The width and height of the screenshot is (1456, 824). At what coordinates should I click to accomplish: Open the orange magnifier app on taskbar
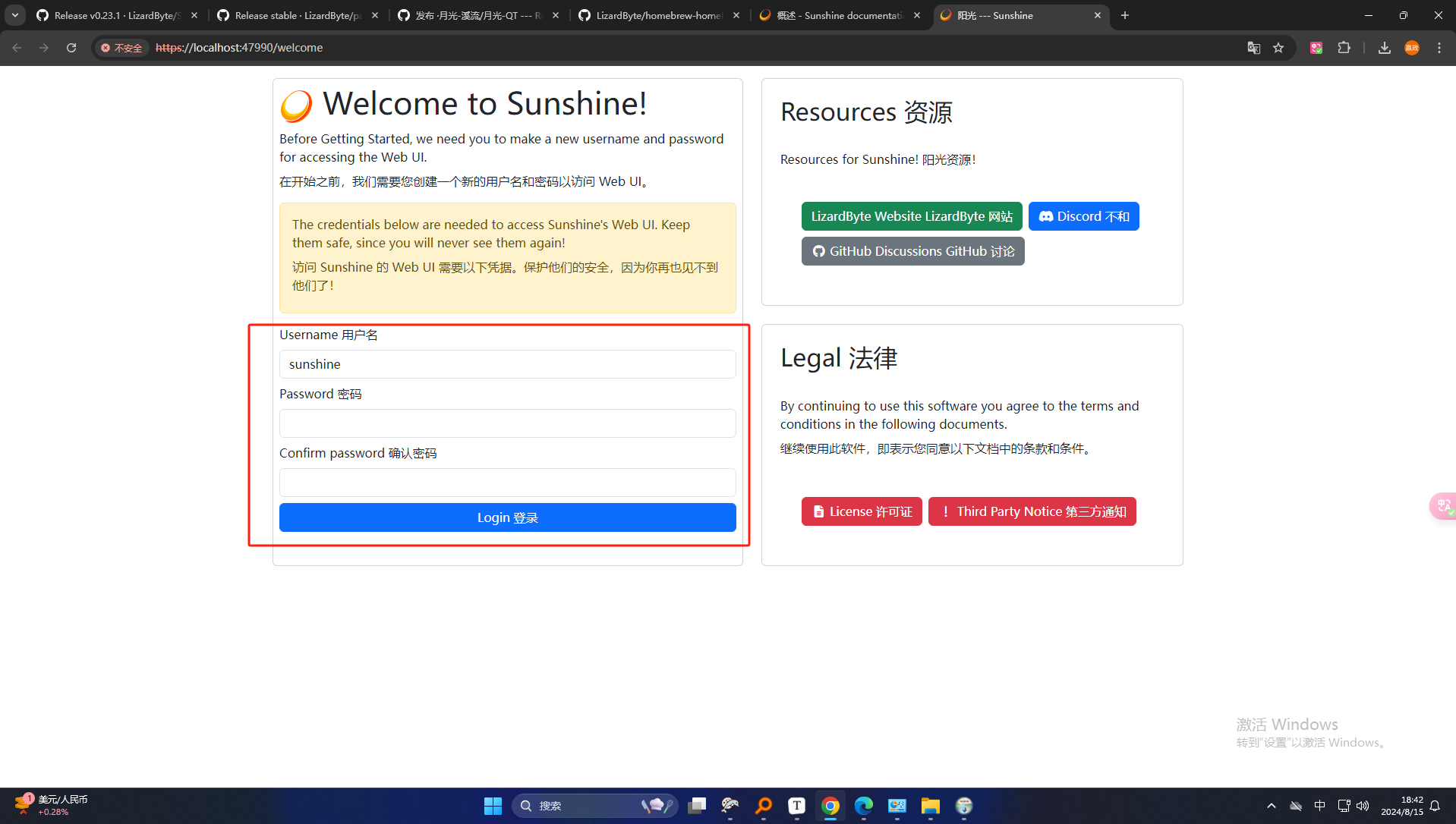tap(764, 806)
